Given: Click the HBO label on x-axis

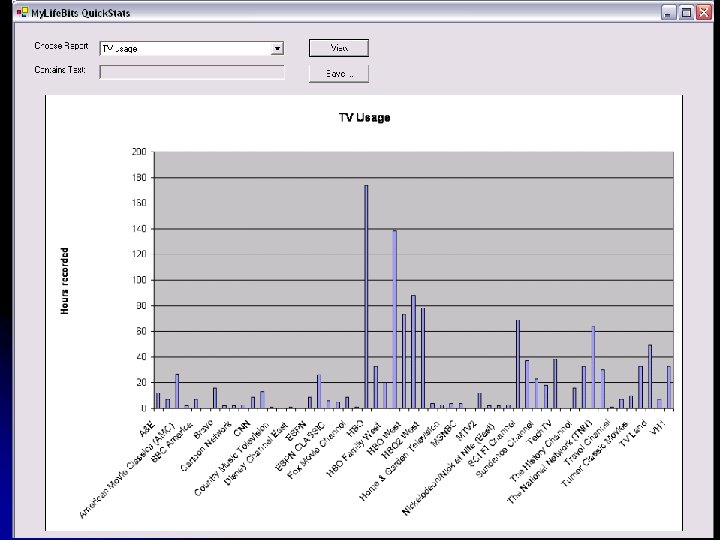Looking at the screenshot, I should [x=355, y=428].
